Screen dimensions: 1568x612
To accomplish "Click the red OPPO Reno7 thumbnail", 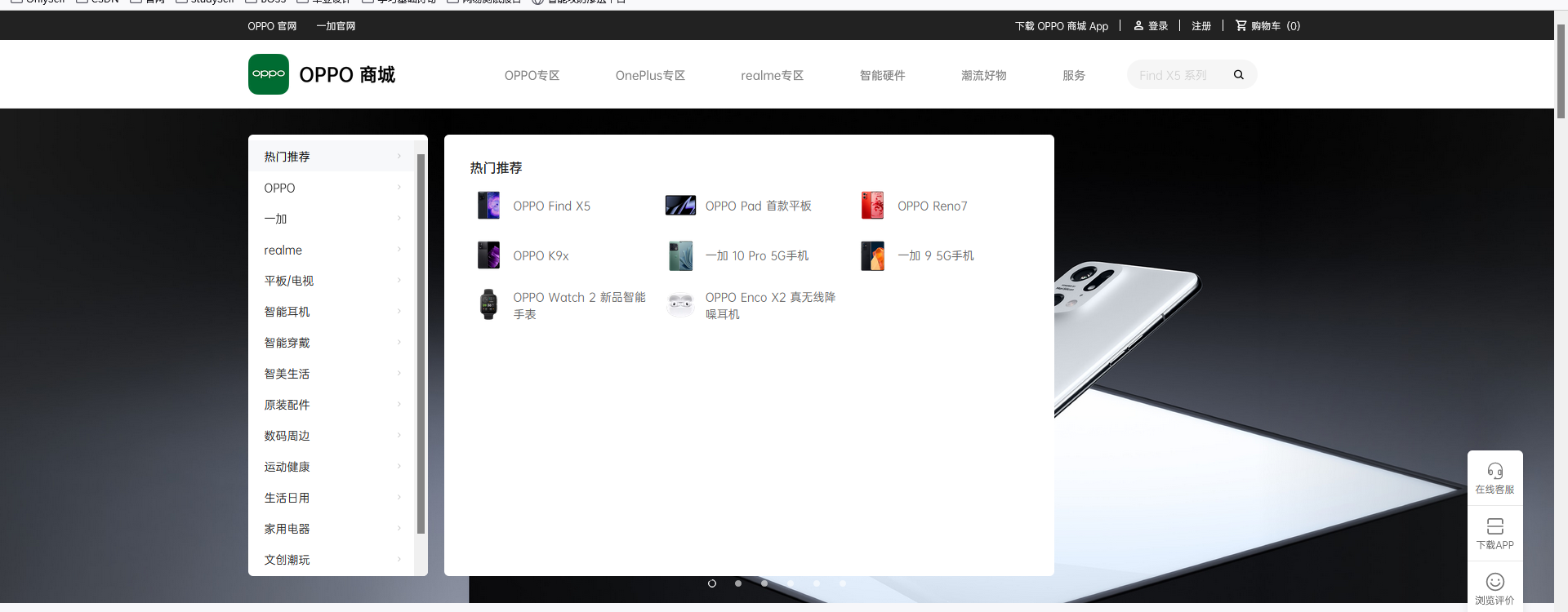I will [x=872, y=206].
